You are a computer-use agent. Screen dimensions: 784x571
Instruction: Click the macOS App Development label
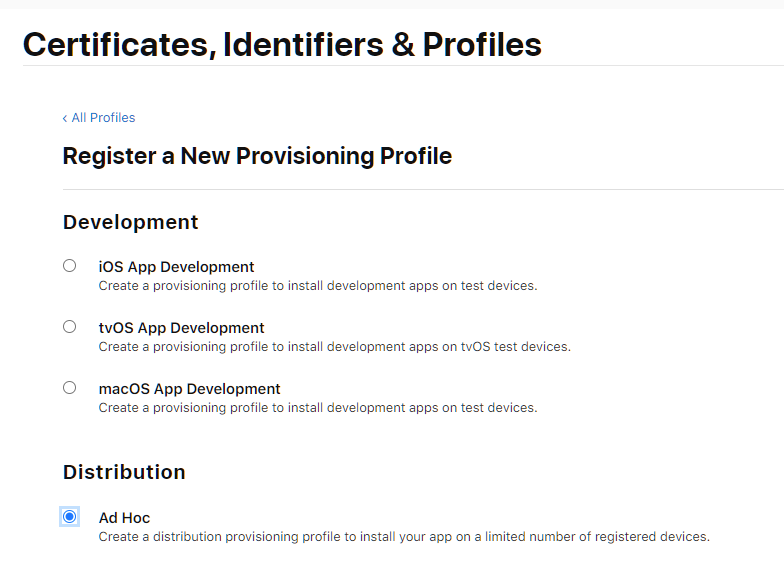pyautogui.click(x=189, y=389)
